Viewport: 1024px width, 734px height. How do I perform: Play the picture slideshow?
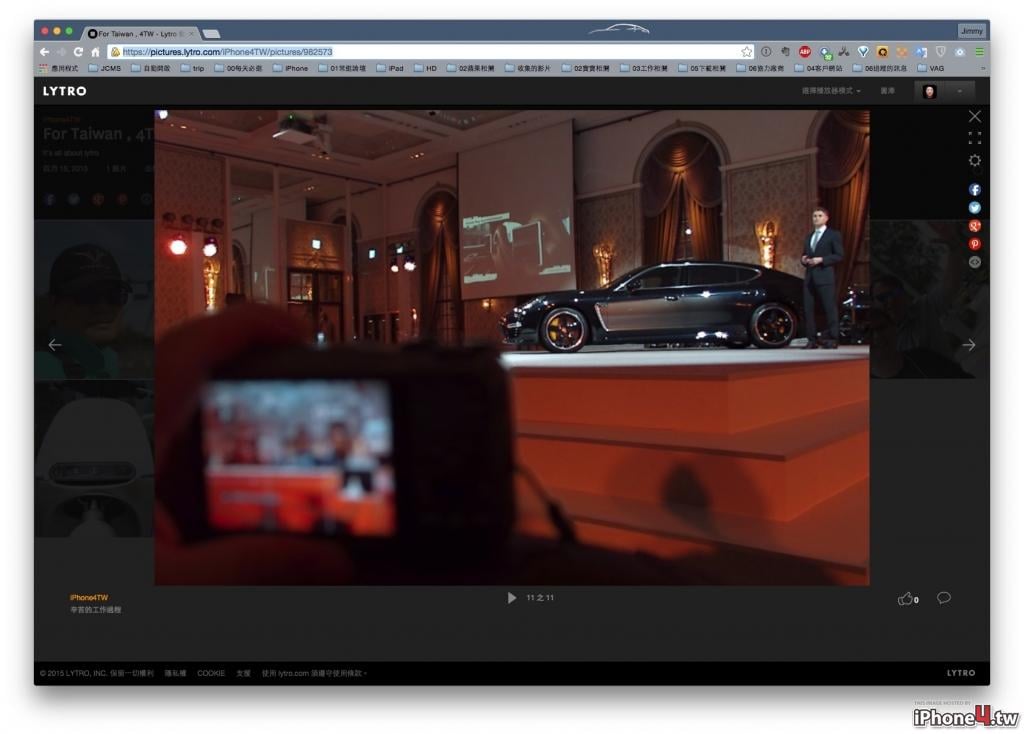point(511,598)
